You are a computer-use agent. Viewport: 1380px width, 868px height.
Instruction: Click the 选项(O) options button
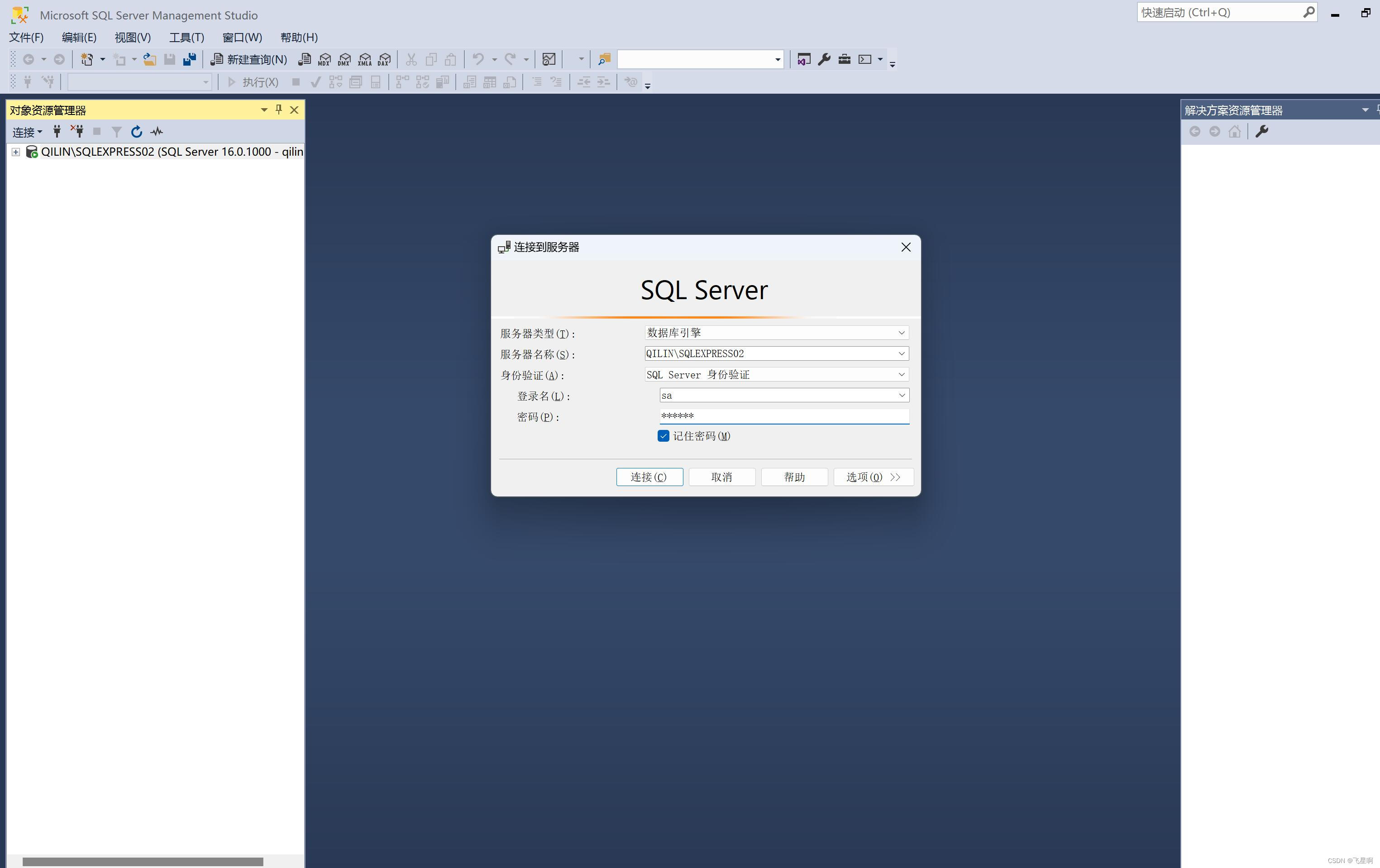(874, 477)
